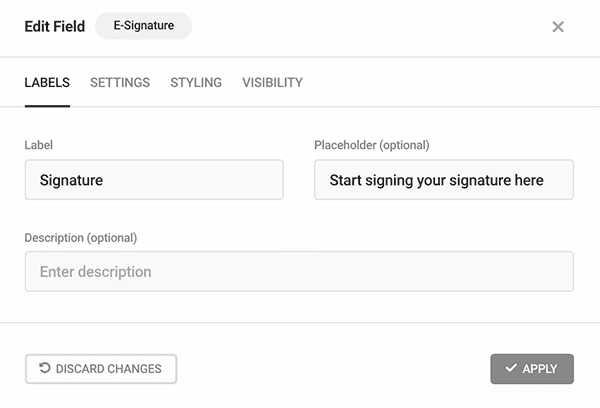This screenshot has width=600, height=408.
Task: Click the circular undo arrow icon
Action: (x=45, y=368)
